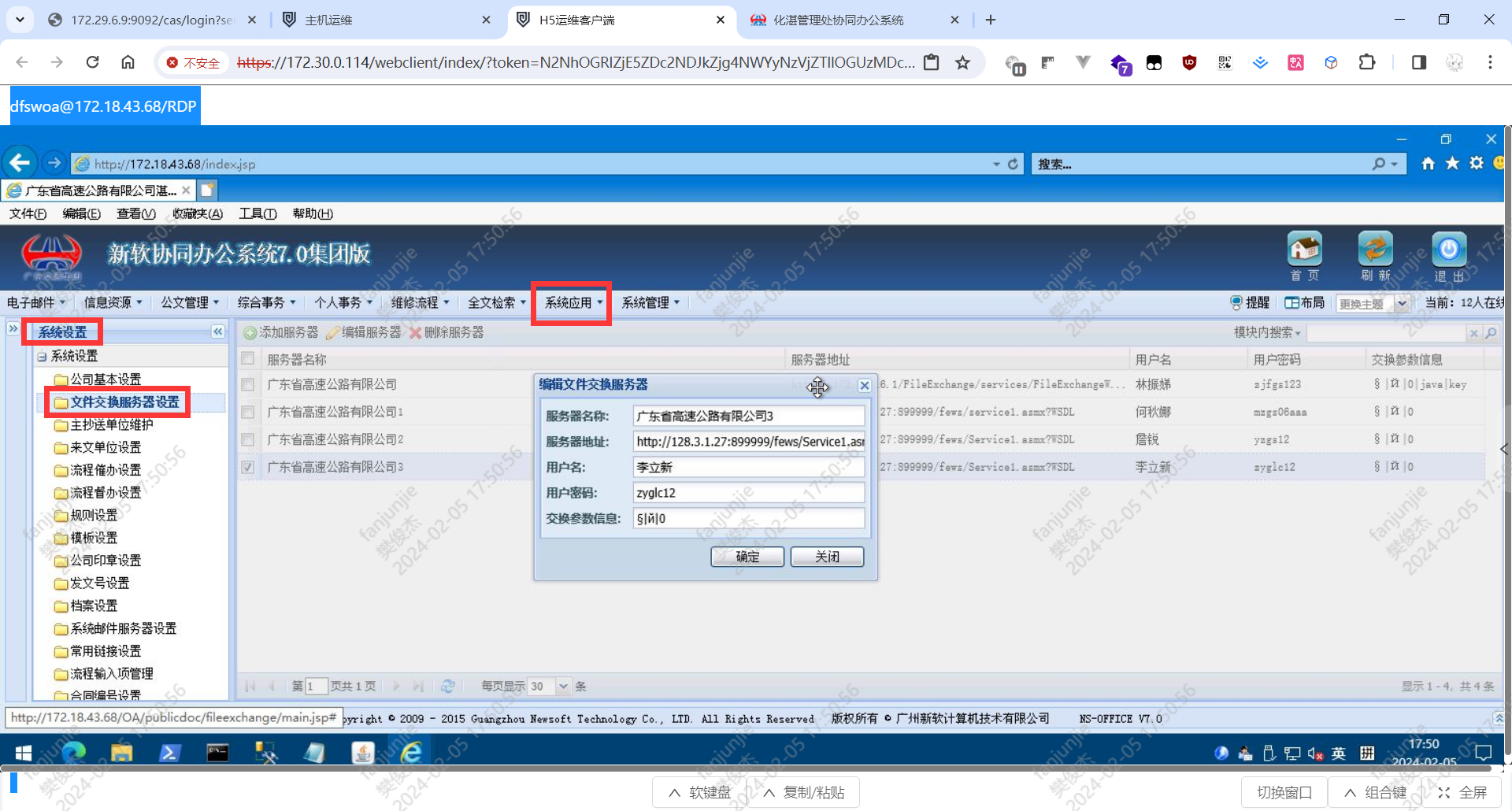The height and width of the screenshot is (811, 1512).
Task: Collapse the 系统设置 sidebar panel
Action: pyautogui.click(x=218, y=331)
